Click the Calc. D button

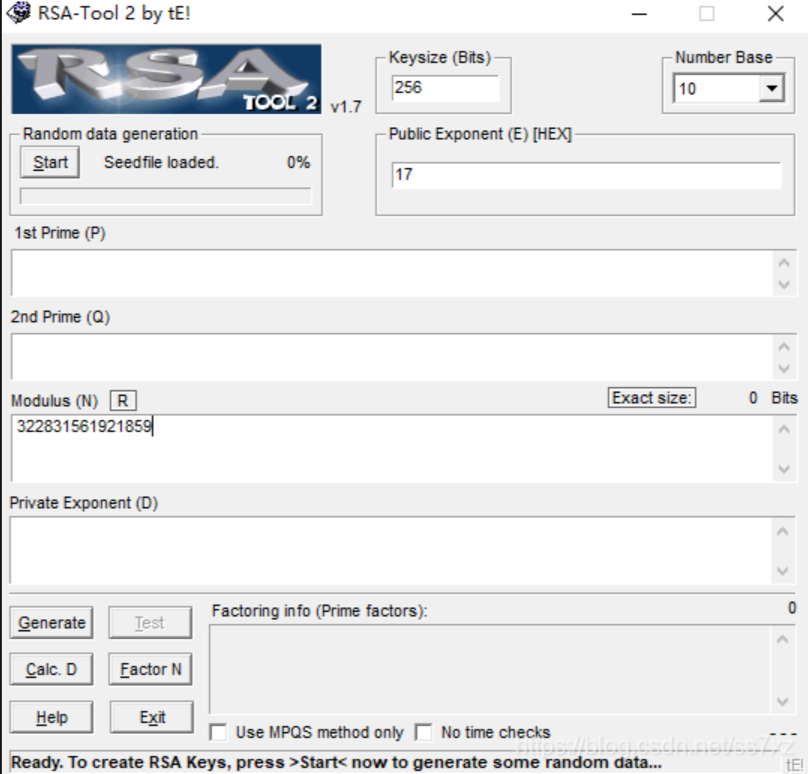[51, 670]
